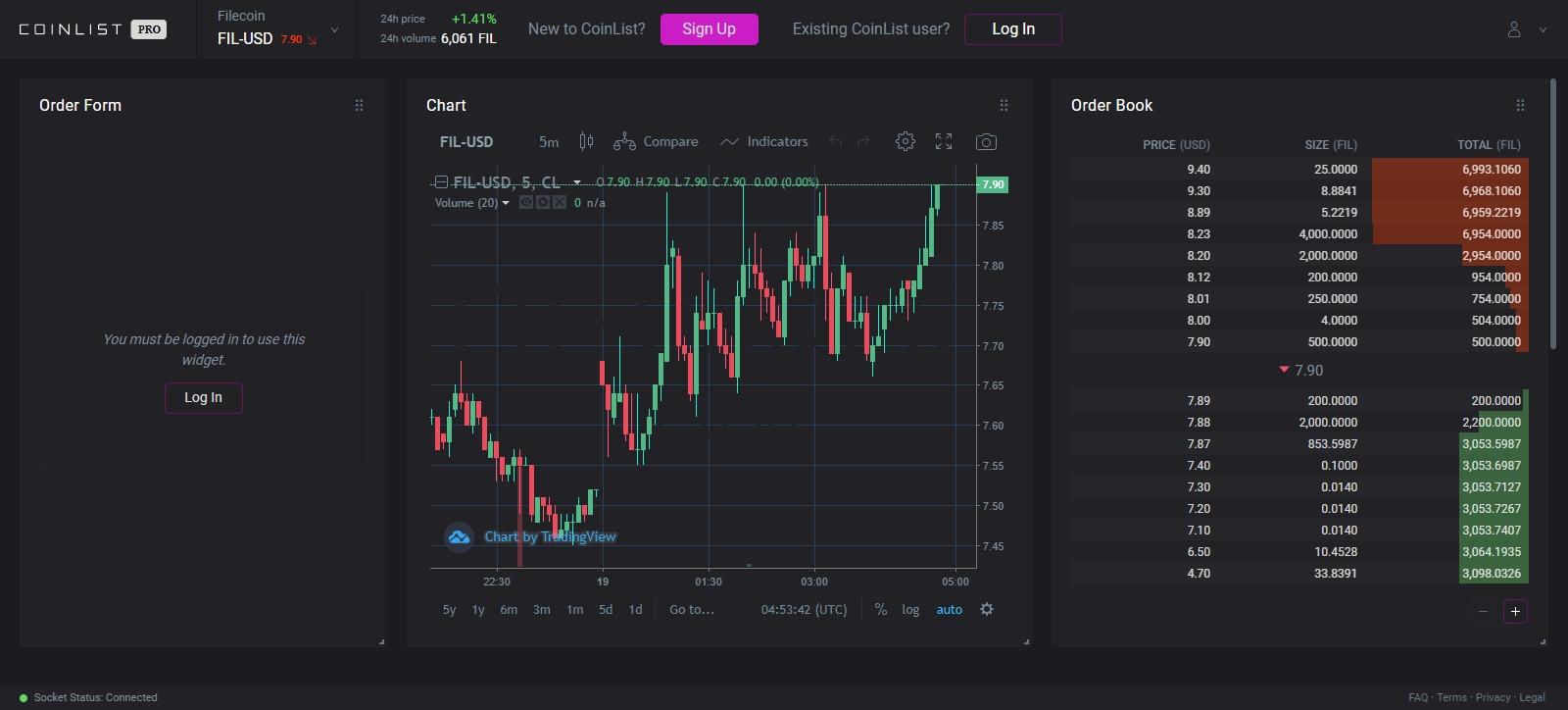Click the chart undo arrow
1568x710 pixels.
(x=836, y=142)
